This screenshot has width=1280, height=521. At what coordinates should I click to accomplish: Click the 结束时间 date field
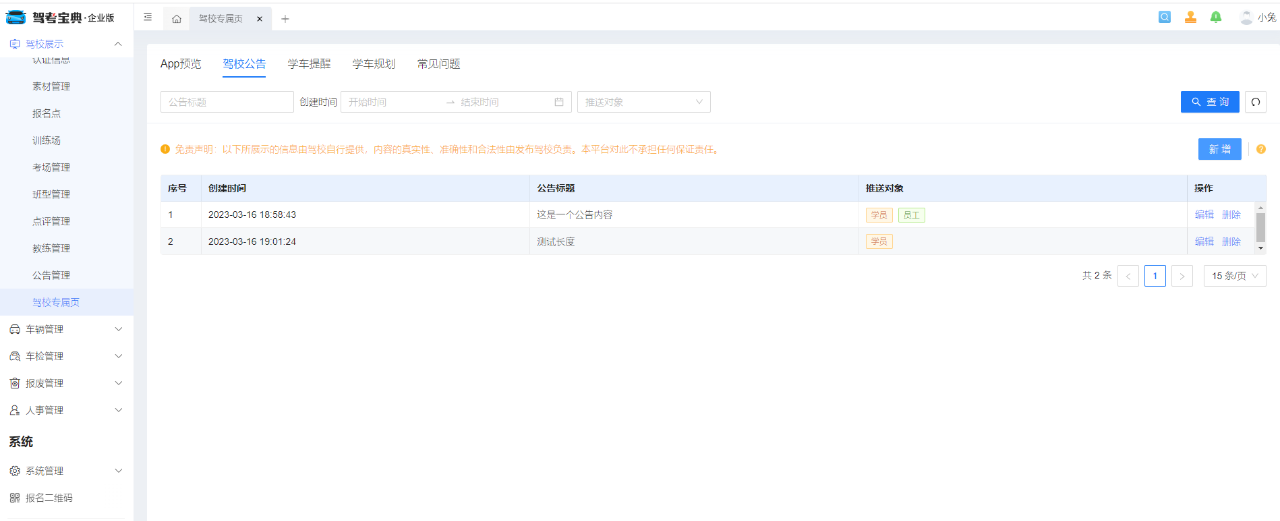pyautogui.click(x=504, y=102)
